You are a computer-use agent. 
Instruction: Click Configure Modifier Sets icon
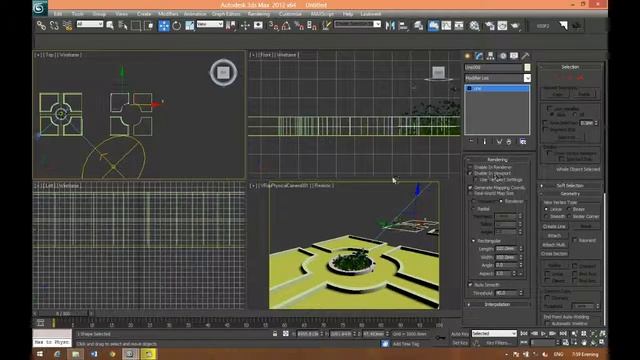coord(523,141)
